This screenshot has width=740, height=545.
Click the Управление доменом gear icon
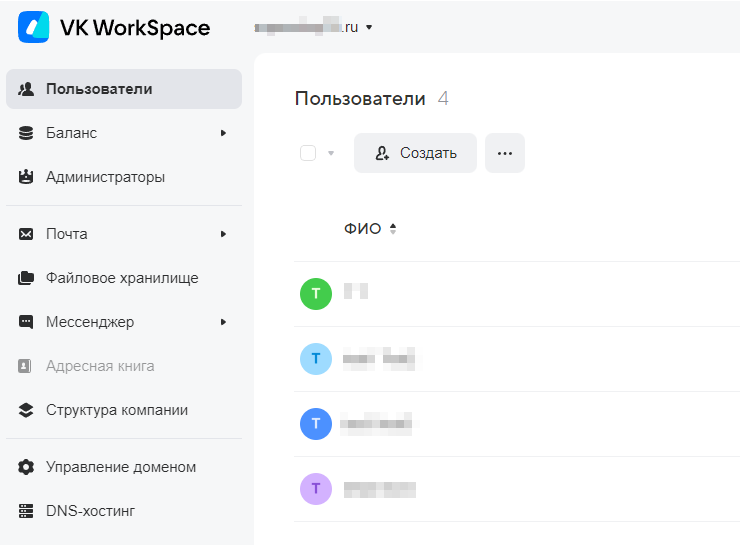click(x=26, y=467)
